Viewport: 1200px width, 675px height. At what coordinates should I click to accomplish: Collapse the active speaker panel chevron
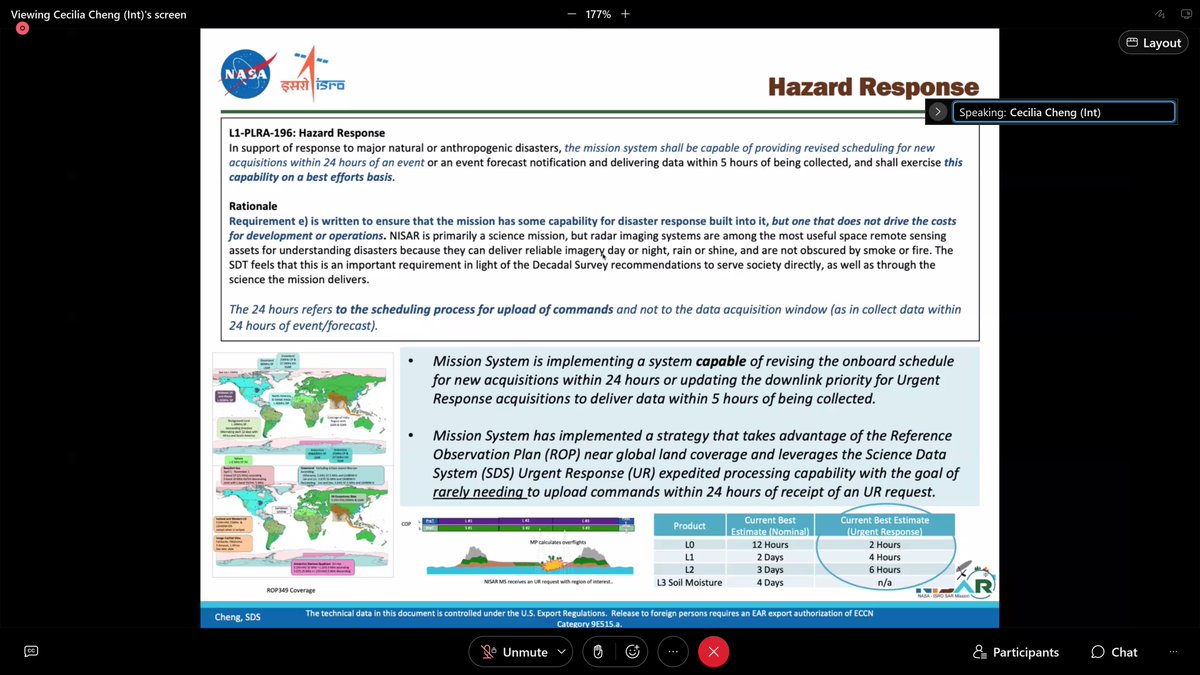coord(937,112)
